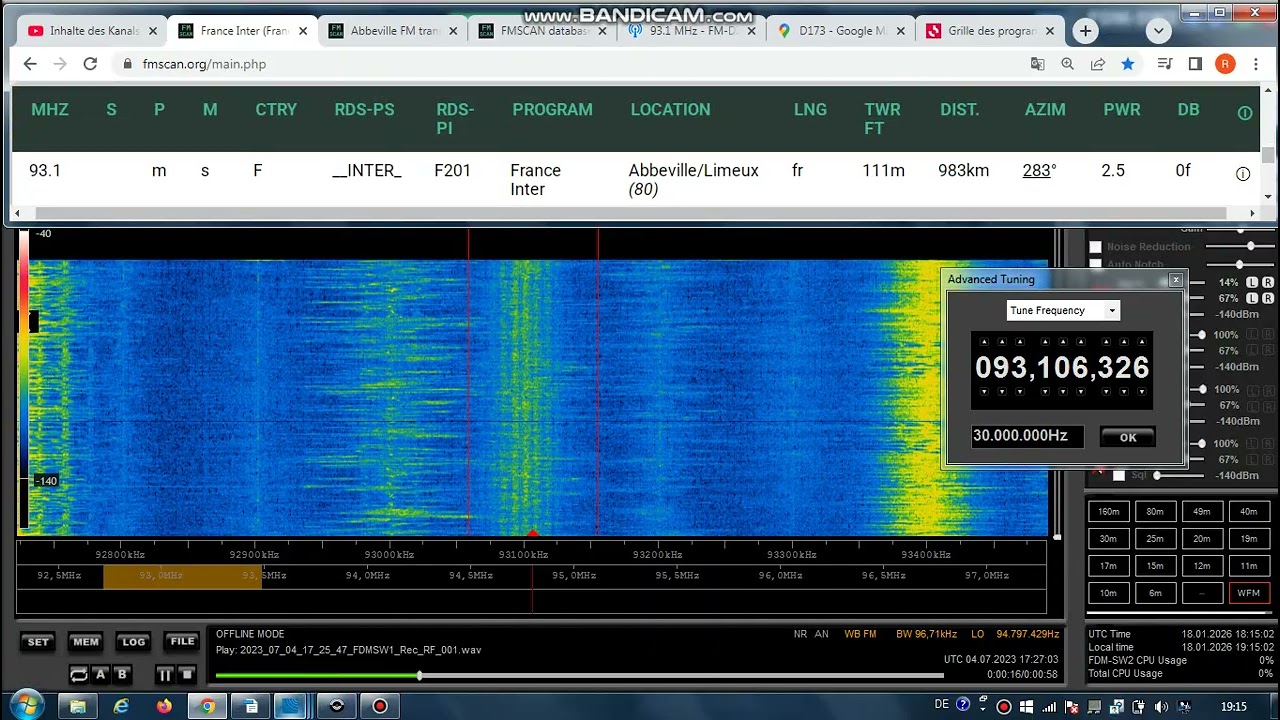The height and width of the screenshot is (720, 1280).
Task: Click info icon in table header
Action: coord(1245,113)
